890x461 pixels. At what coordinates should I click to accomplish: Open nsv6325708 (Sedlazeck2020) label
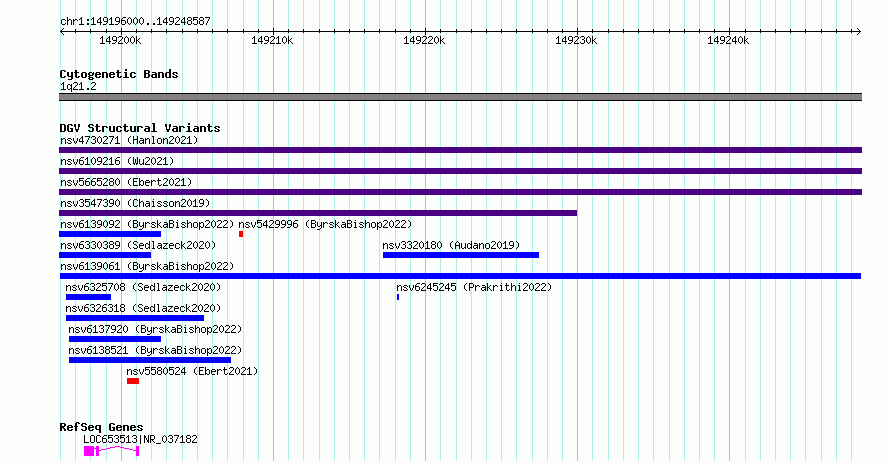(x=143, y=287)
